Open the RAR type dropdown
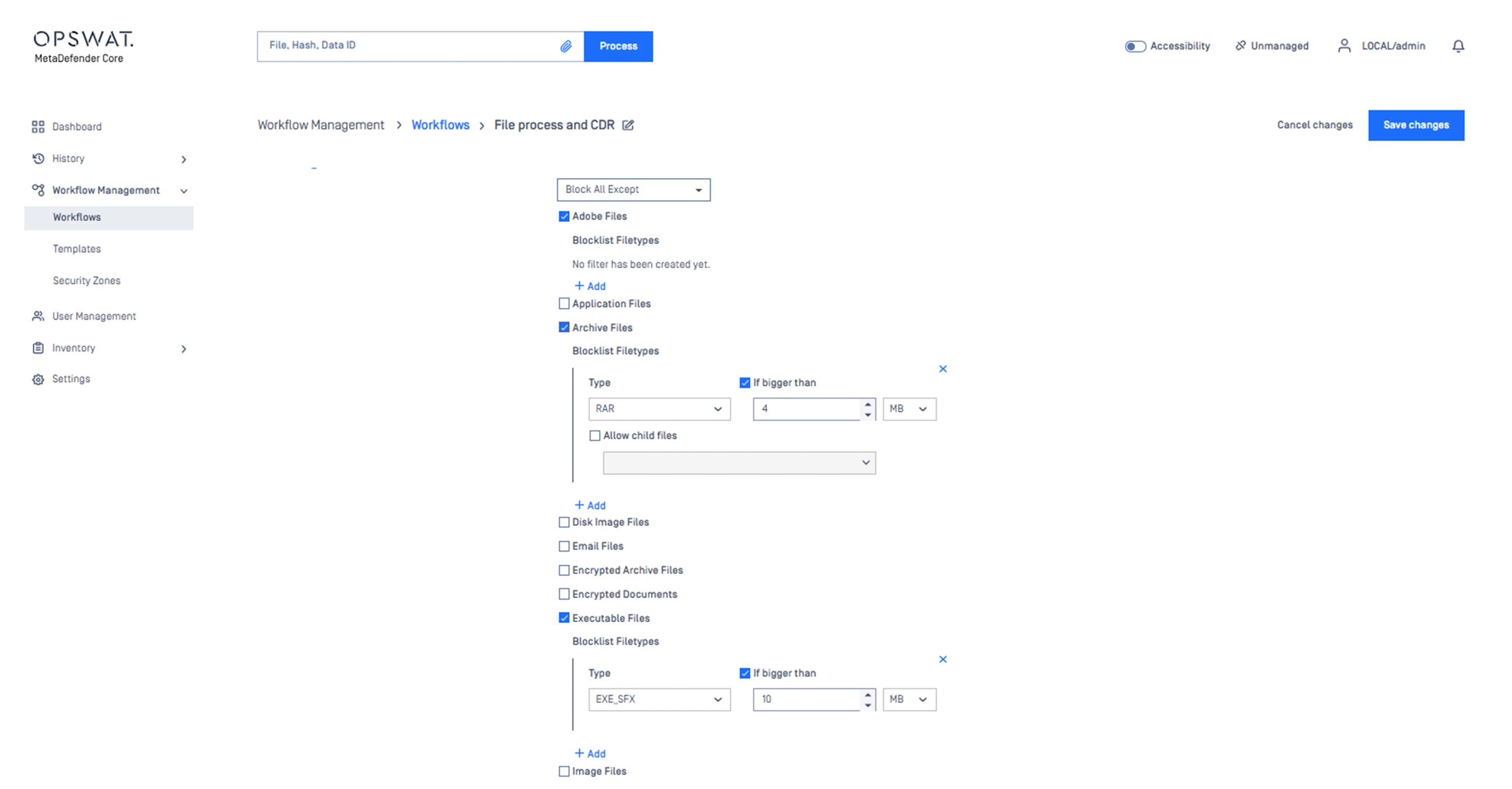The height and width of the screenshot is (789, 1512). [659, 409]
